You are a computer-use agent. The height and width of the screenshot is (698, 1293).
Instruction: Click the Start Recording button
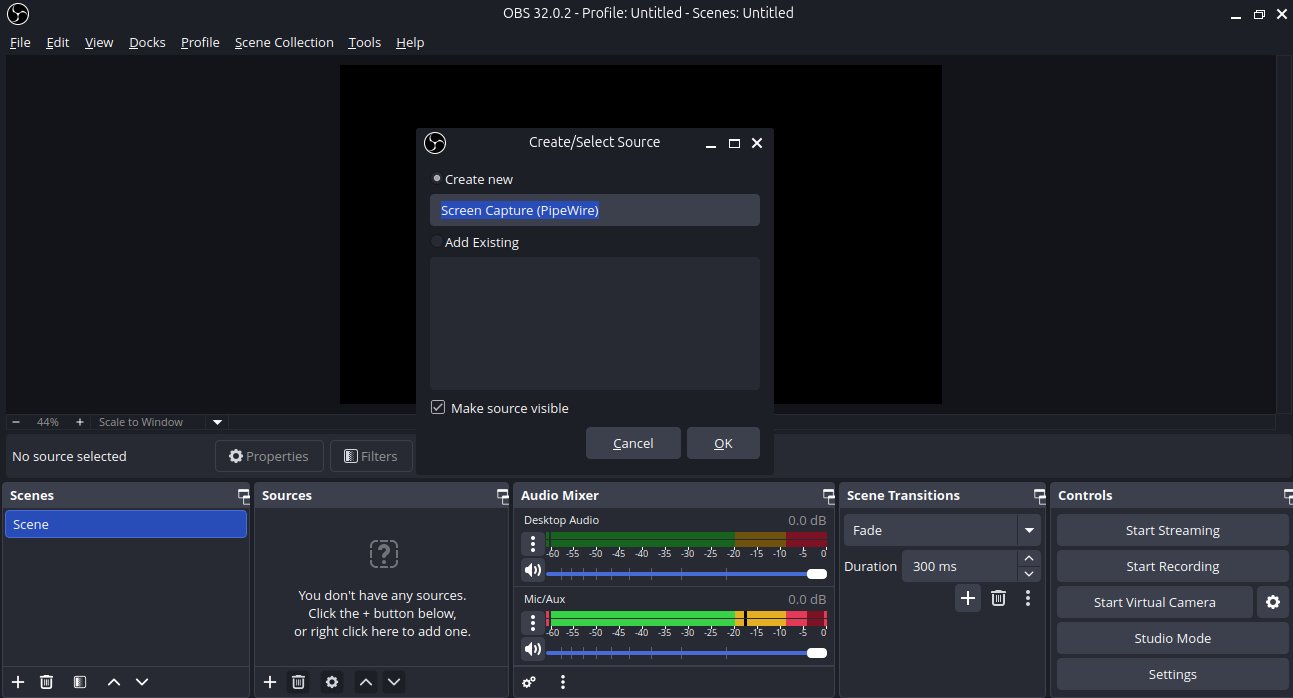pos(1172,566)
